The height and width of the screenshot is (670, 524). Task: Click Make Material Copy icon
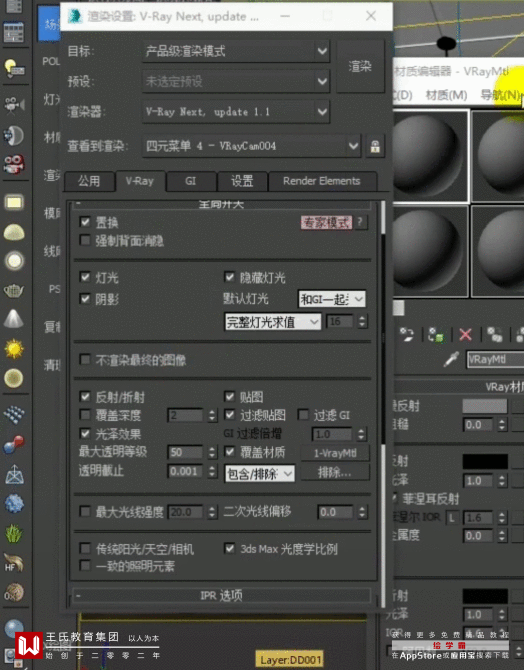495,335
